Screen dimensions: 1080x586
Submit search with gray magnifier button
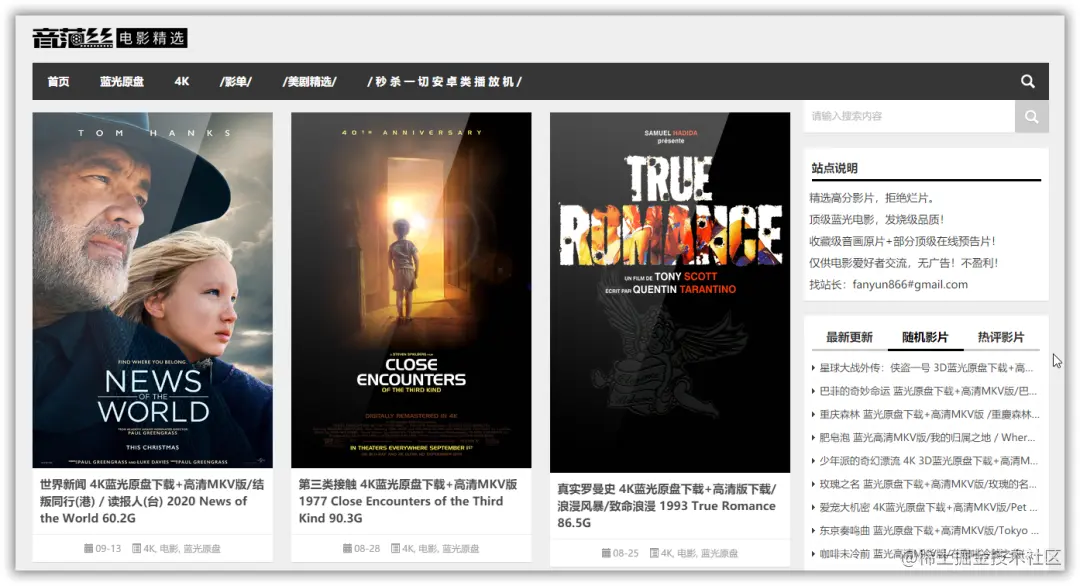1031,116
